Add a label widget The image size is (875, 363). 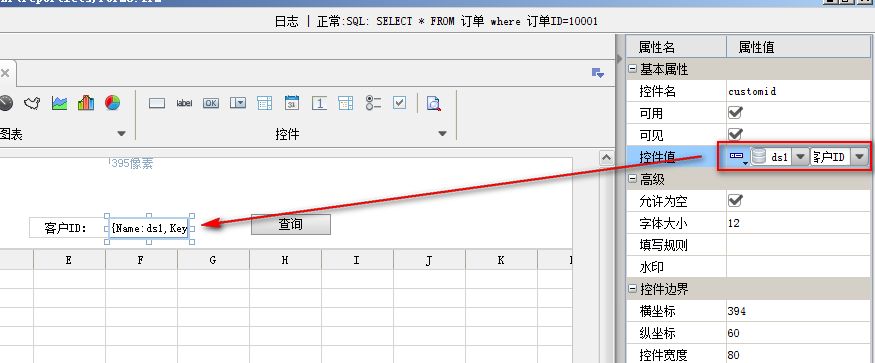coord(184,103)
